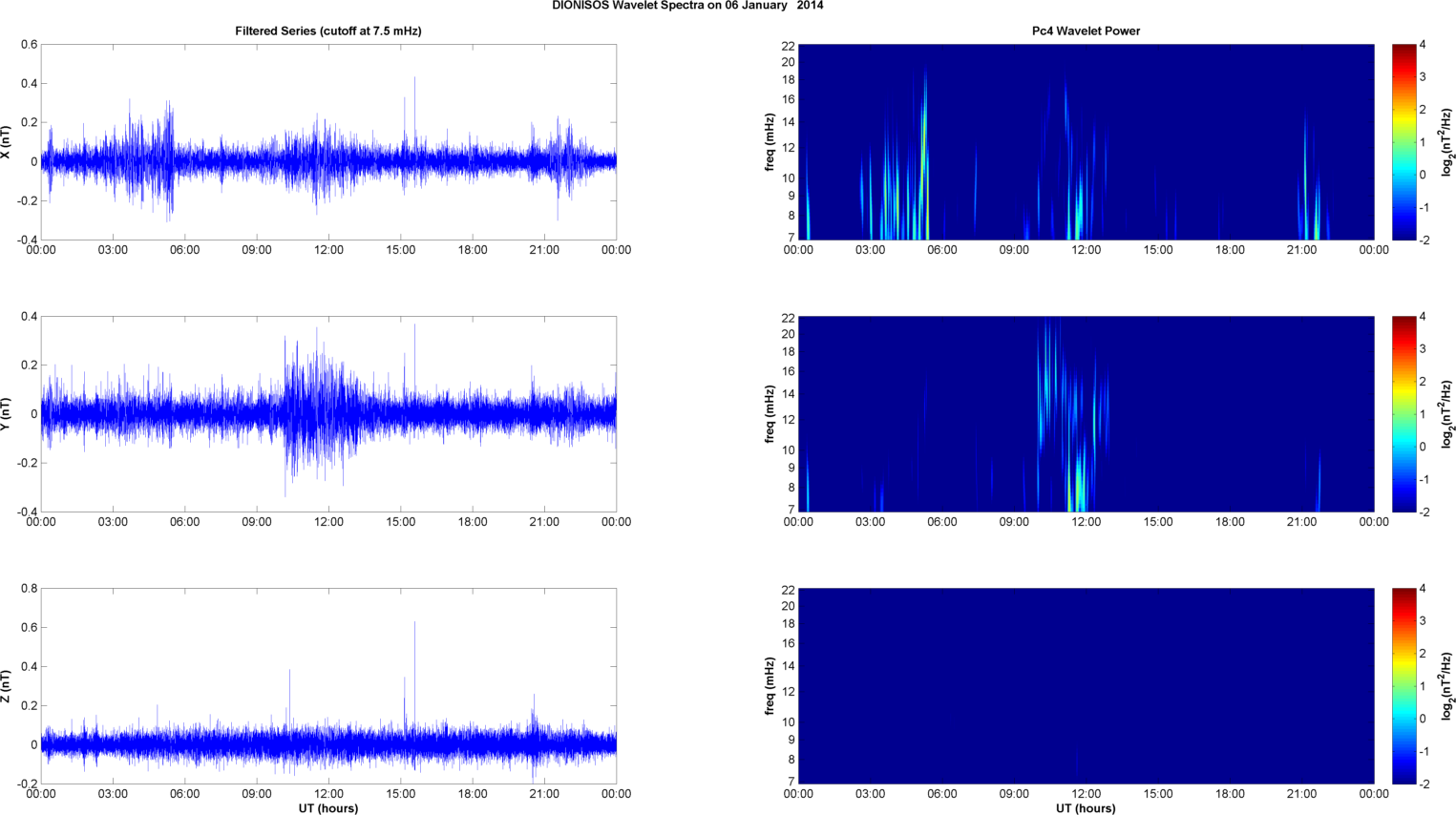This screenshot has width=1456, height=815.
Task: Click the 0.8 tick on the Z (nT) axis
Action: coord(29,589)
